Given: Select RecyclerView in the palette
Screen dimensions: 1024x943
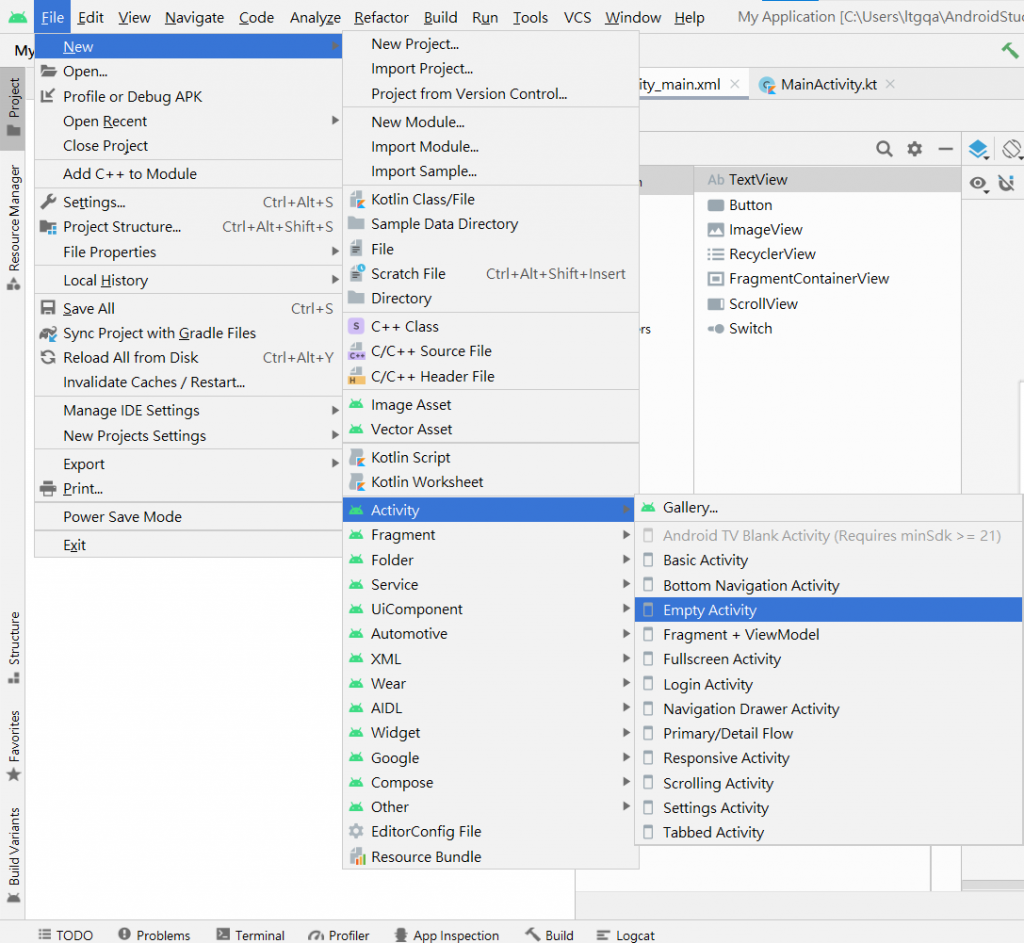Looking at the screenshot, I should pyautogui.click(x=827, y=254).
